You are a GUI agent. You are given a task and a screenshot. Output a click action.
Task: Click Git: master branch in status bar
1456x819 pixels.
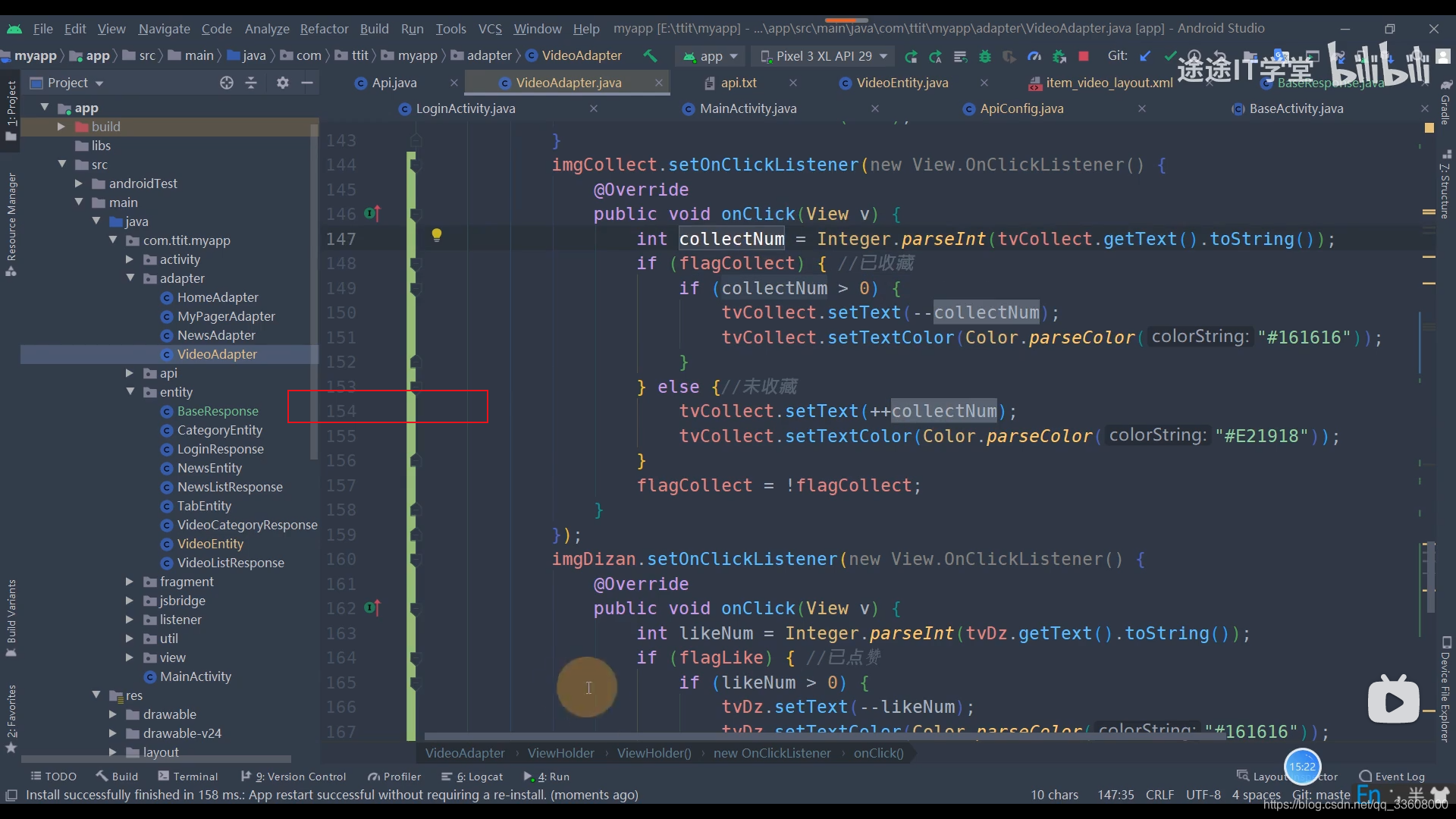(1321, 795)
